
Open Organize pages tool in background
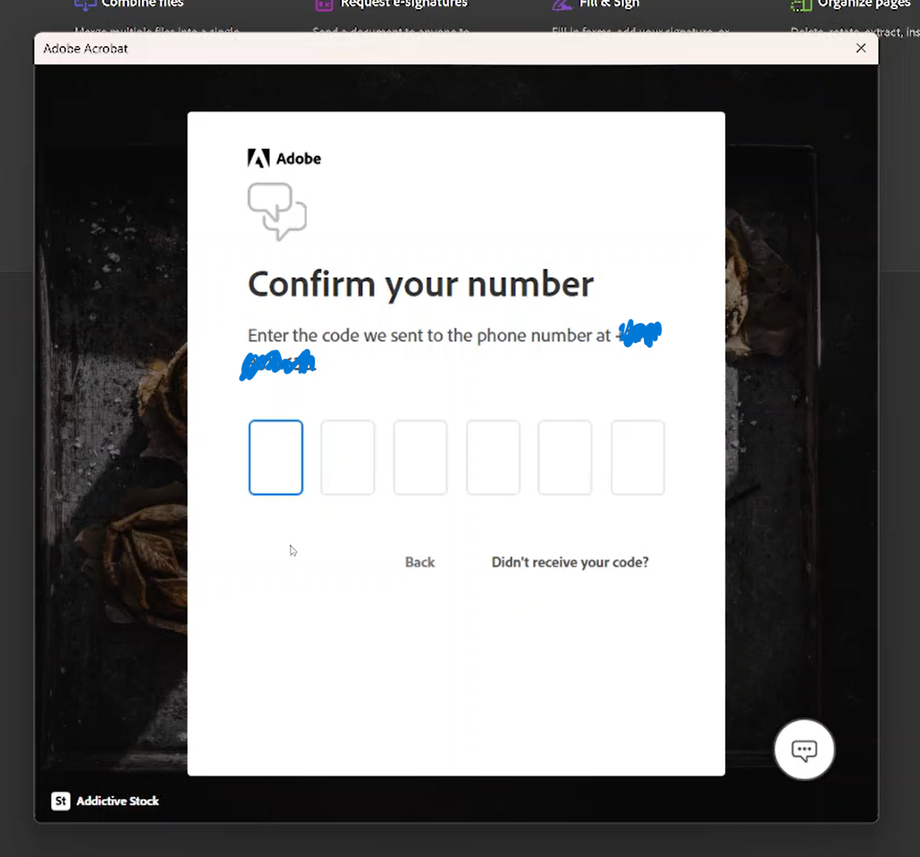[864, 4]
